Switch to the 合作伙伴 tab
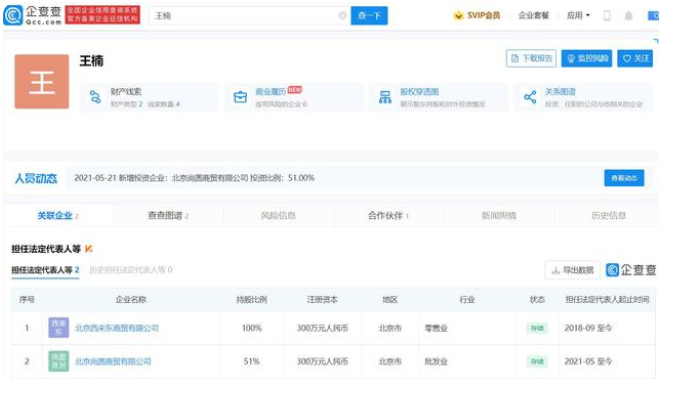This screenshot has width=693, height=420. pos(388,216)
